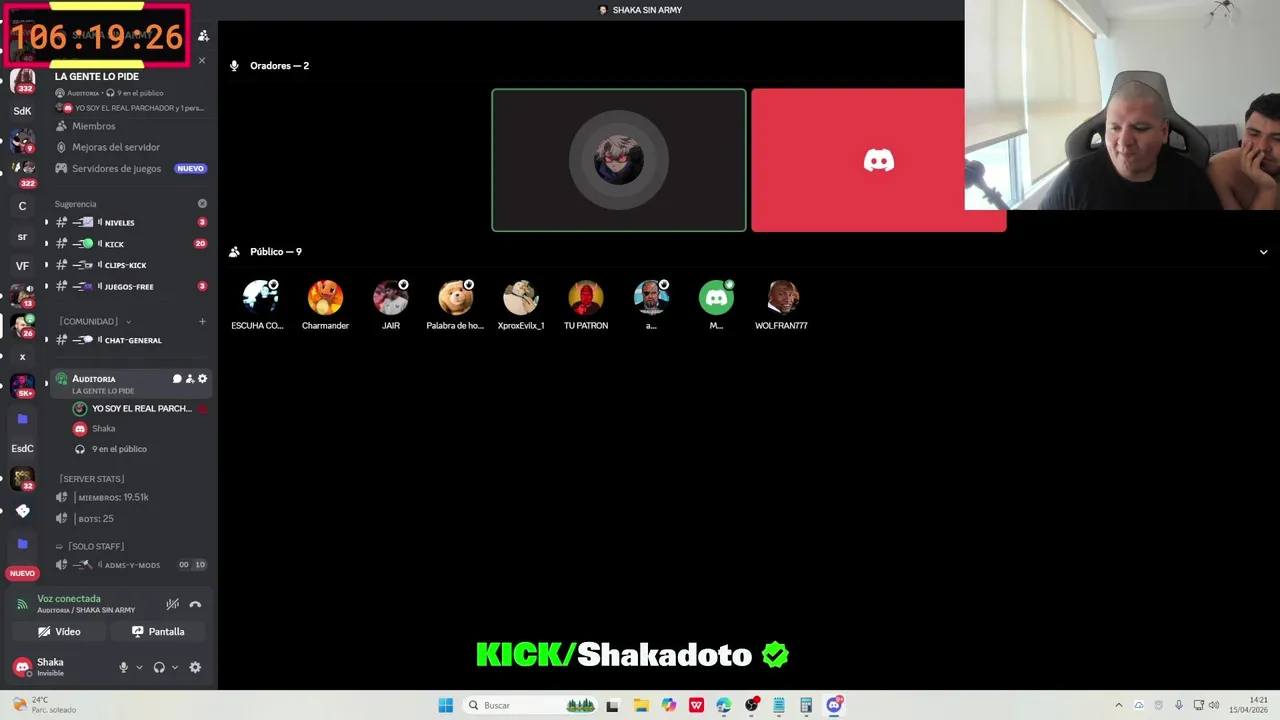Screen dimensions: 1280x720
Task: Open chat of Auditoria stage channel
Action: (177, 379)
